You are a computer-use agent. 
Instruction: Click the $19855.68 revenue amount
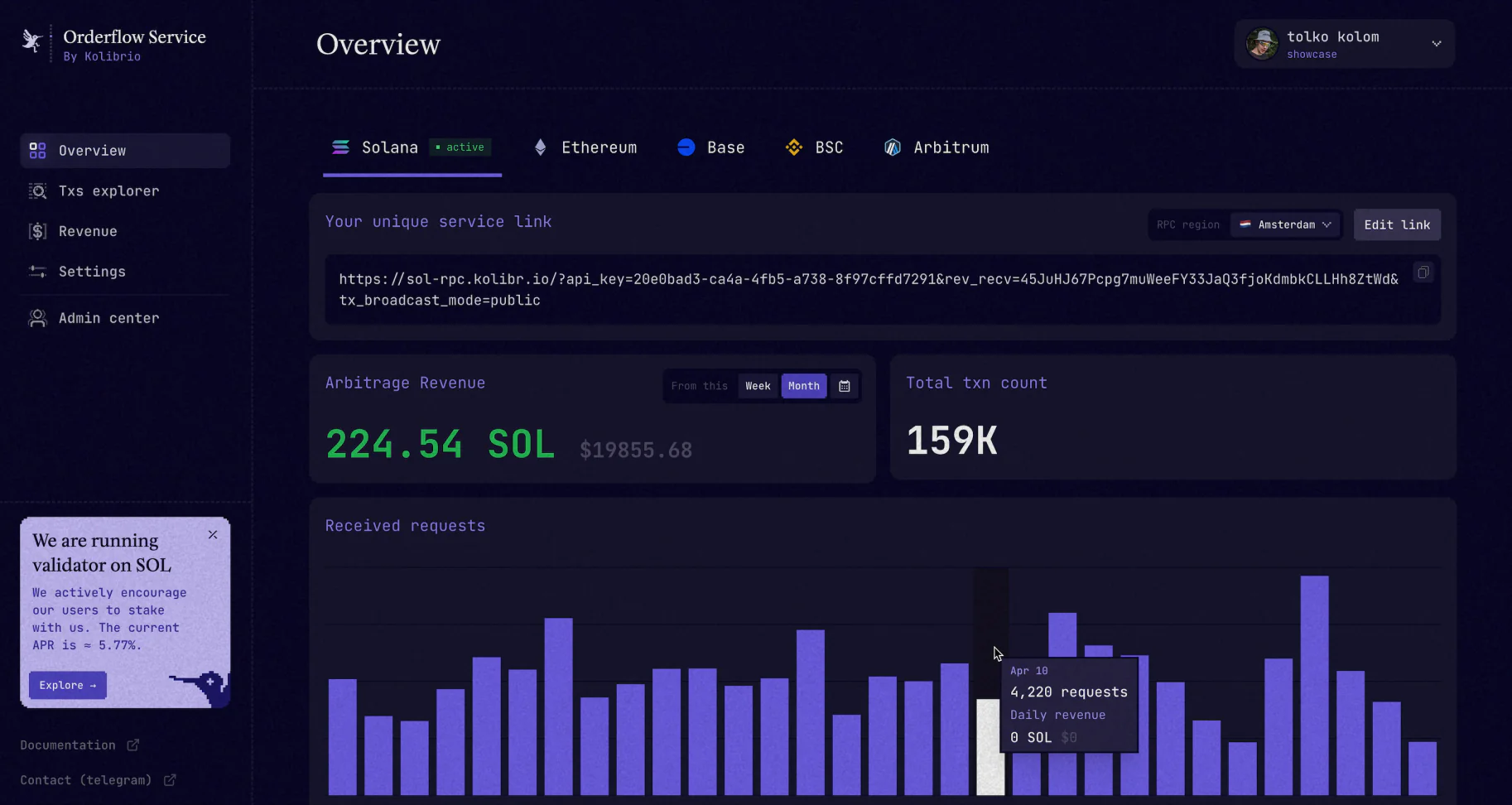[x=636, y=450]
